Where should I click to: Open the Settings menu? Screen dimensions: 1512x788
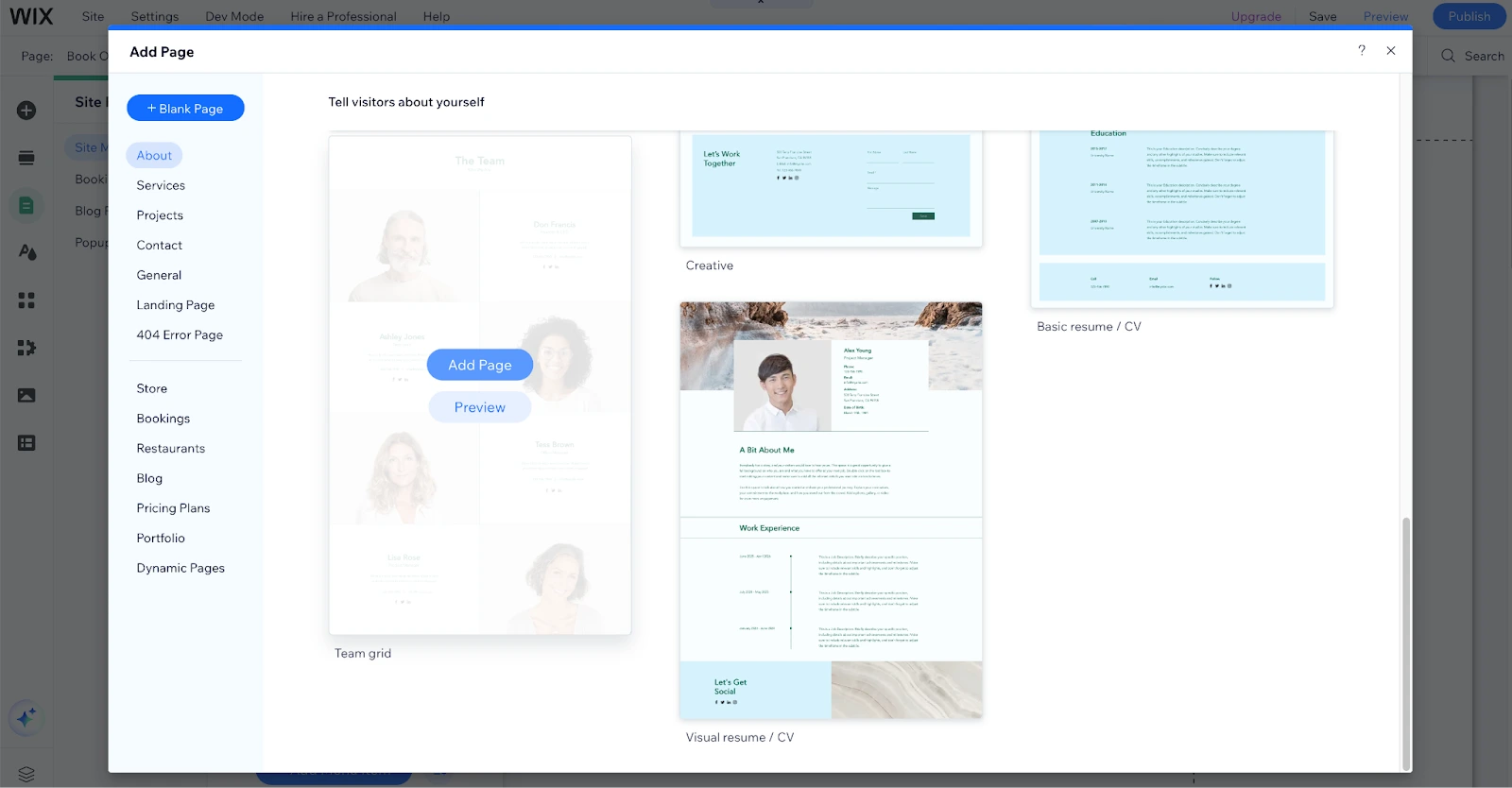pos(155,16)
